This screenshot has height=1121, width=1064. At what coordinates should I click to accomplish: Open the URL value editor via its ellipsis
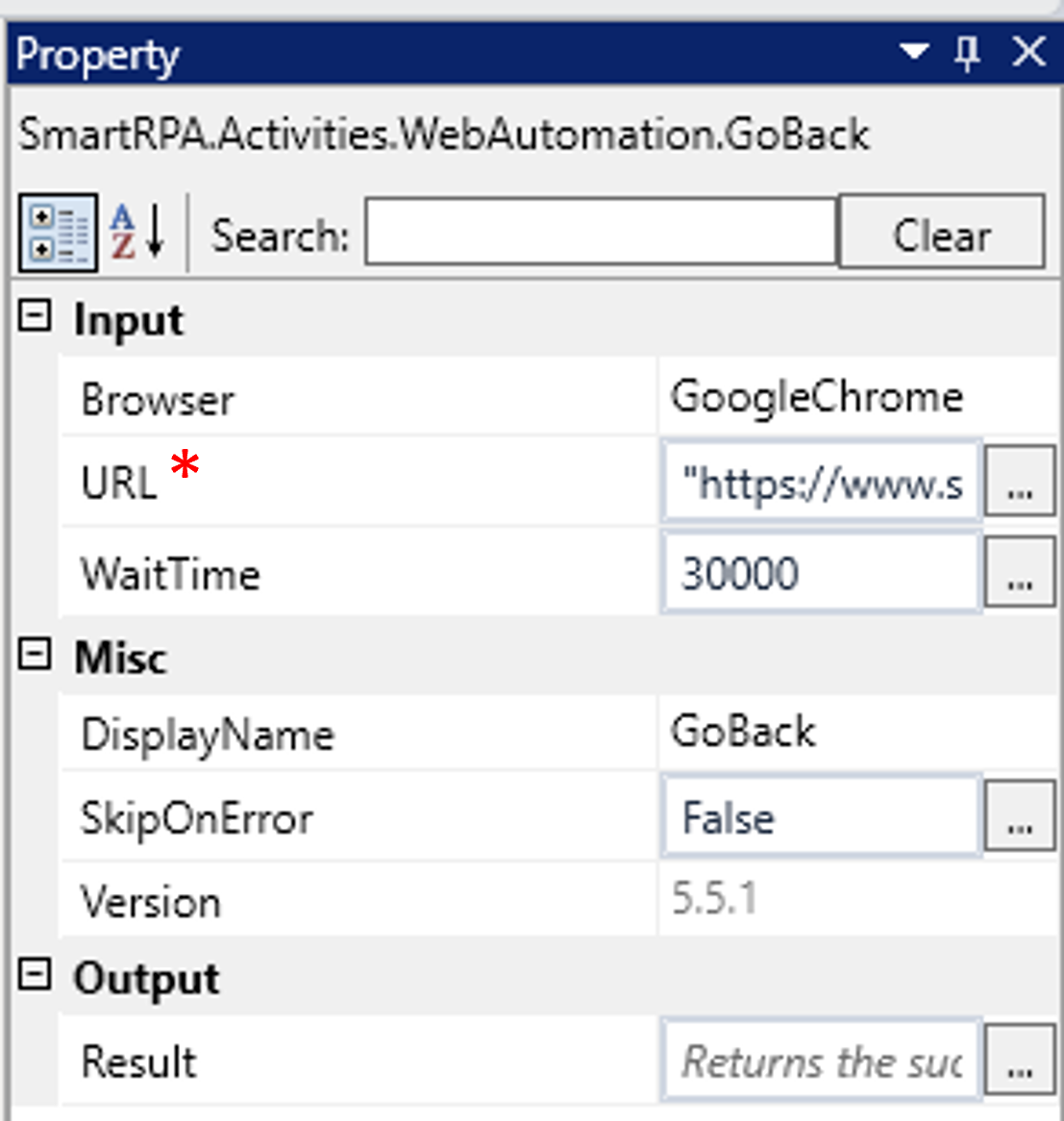pyautogui.click(x=1022, y=482)
